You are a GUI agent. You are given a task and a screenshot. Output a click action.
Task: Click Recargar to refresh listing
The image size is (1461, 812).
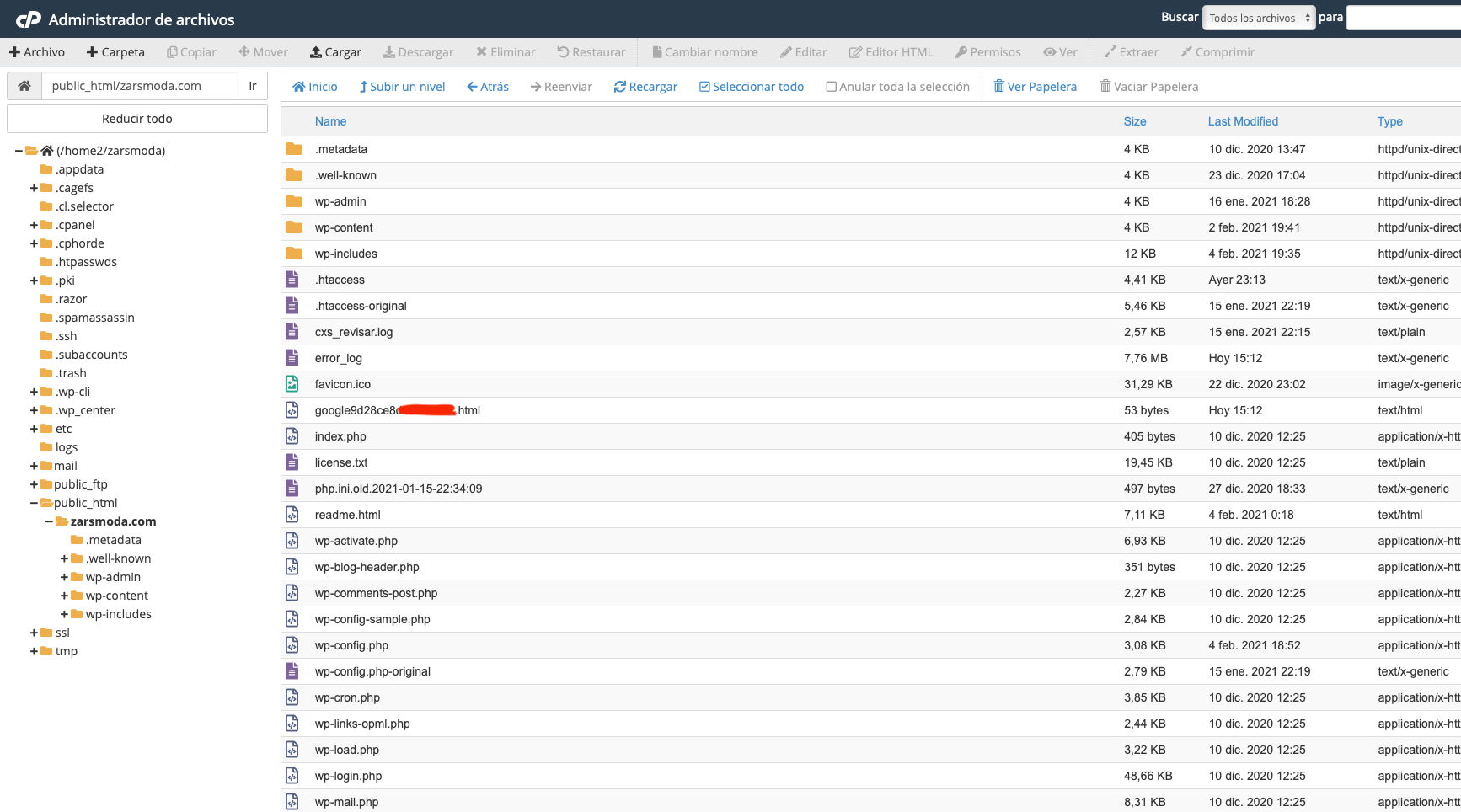coord(645,87)
